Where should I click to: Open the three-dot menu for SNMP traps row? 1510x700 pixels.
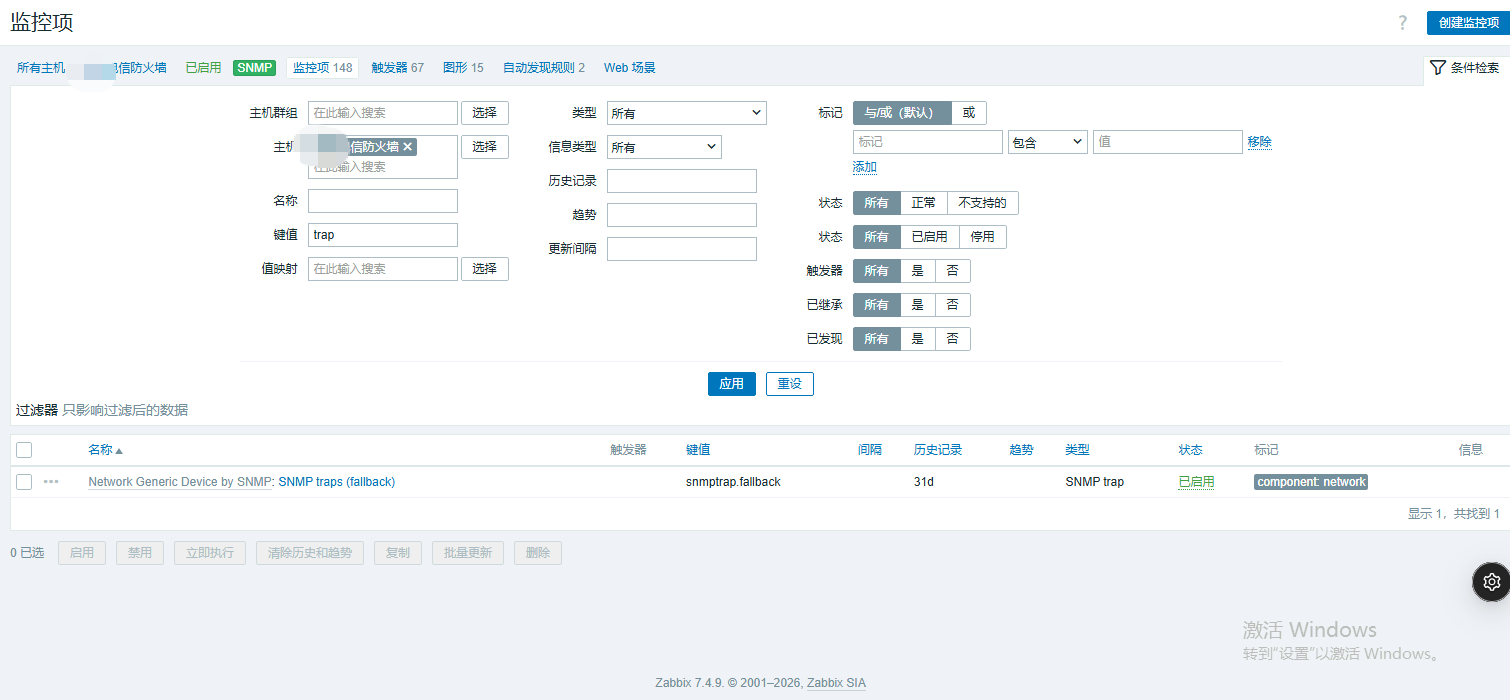(51, 482)
